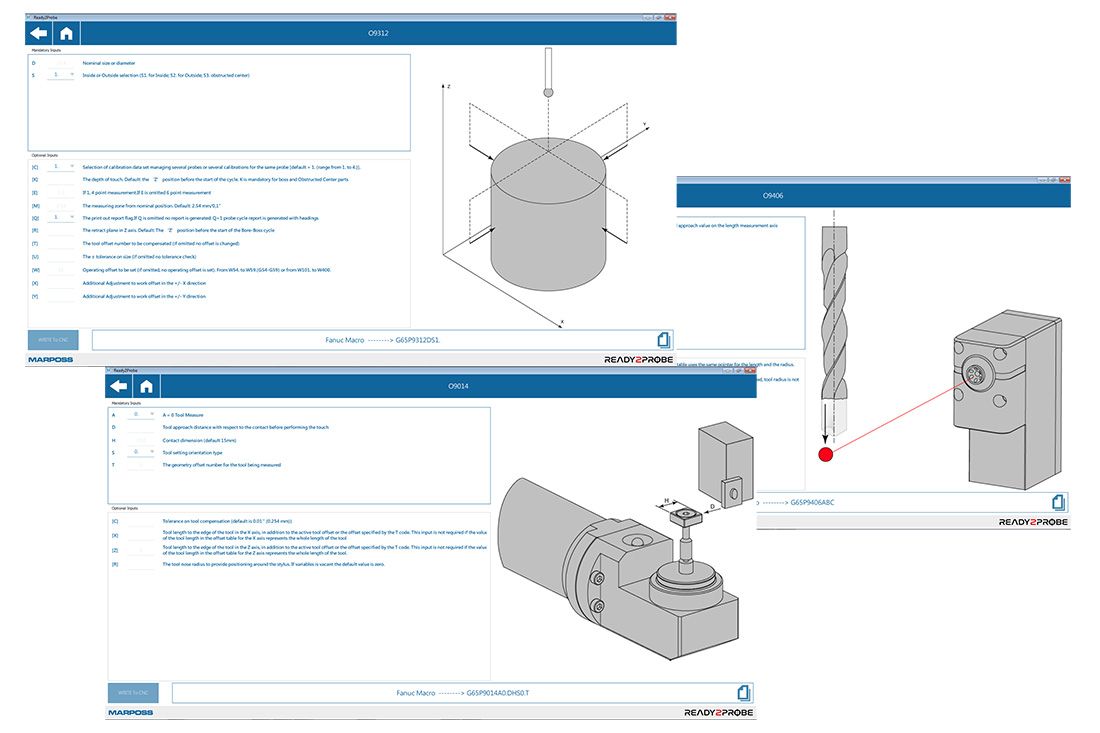
Task: Click the cylinder boss diagram in O9312
Action: point(548,214)
